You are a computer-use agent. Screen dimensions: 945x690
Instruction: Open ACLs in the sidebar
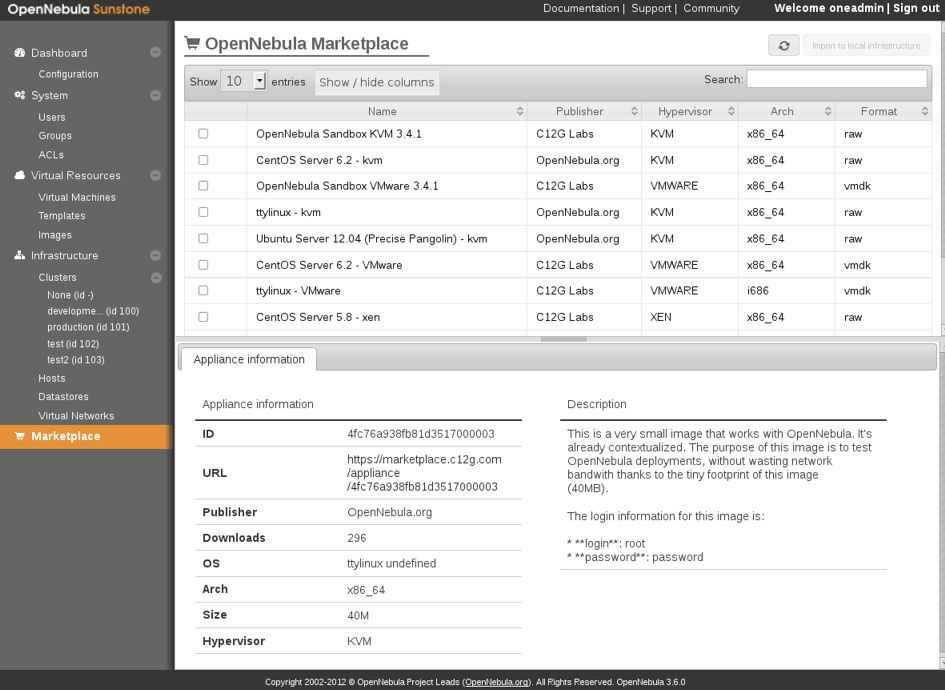[x=51, y=155]
